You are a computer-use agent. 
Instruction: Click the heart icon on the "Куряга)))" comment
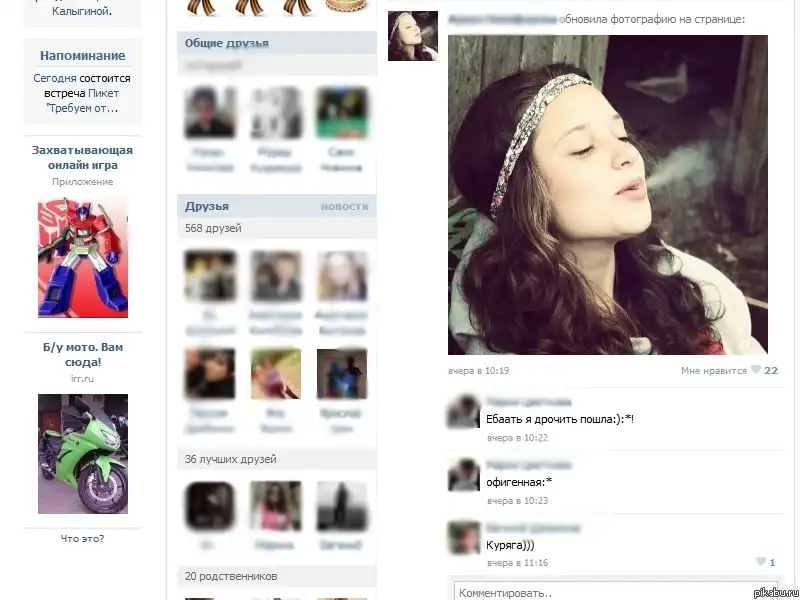[x=761, y=562]
